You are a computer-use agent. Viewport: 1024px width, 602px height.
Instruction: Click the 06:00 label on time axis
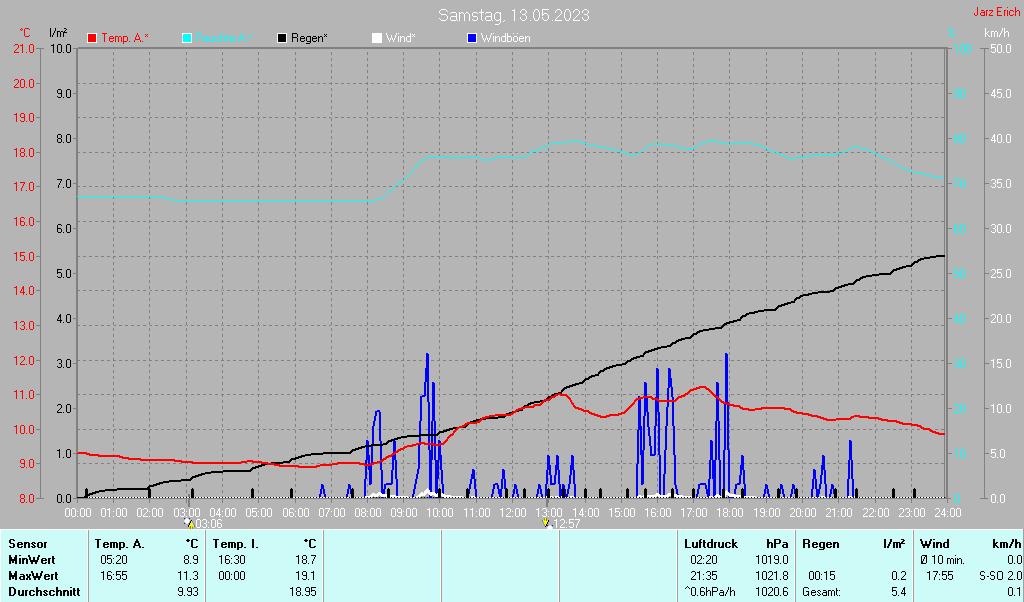click(x=295, y=513)
